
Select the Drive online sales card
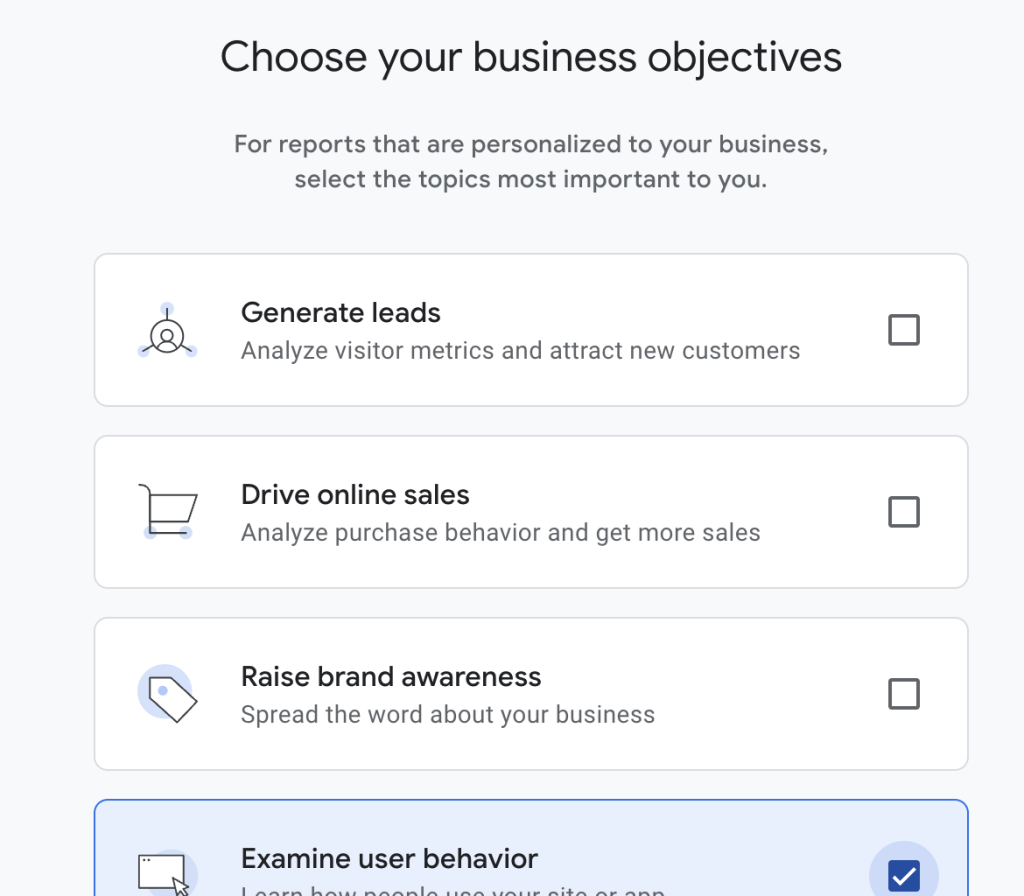(531, 511)
